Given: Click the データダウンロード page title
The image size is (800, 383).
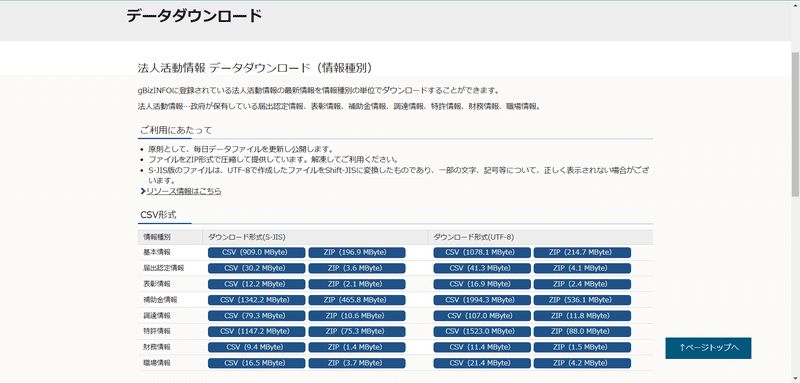Looking at the screenshot, I should click(x=194, y=16).
